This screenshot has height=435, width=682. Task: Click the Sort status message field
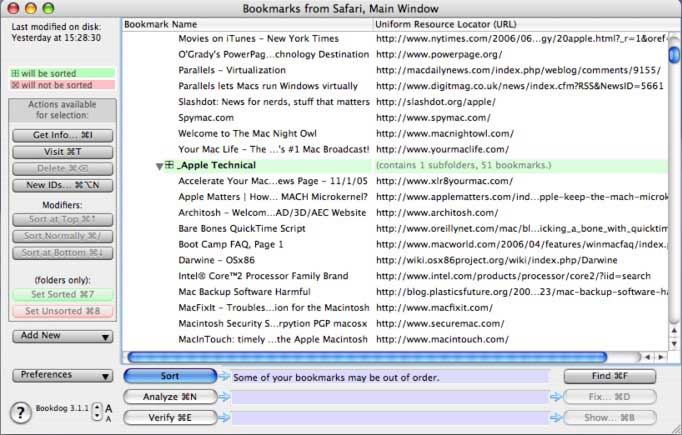point(390,377)
